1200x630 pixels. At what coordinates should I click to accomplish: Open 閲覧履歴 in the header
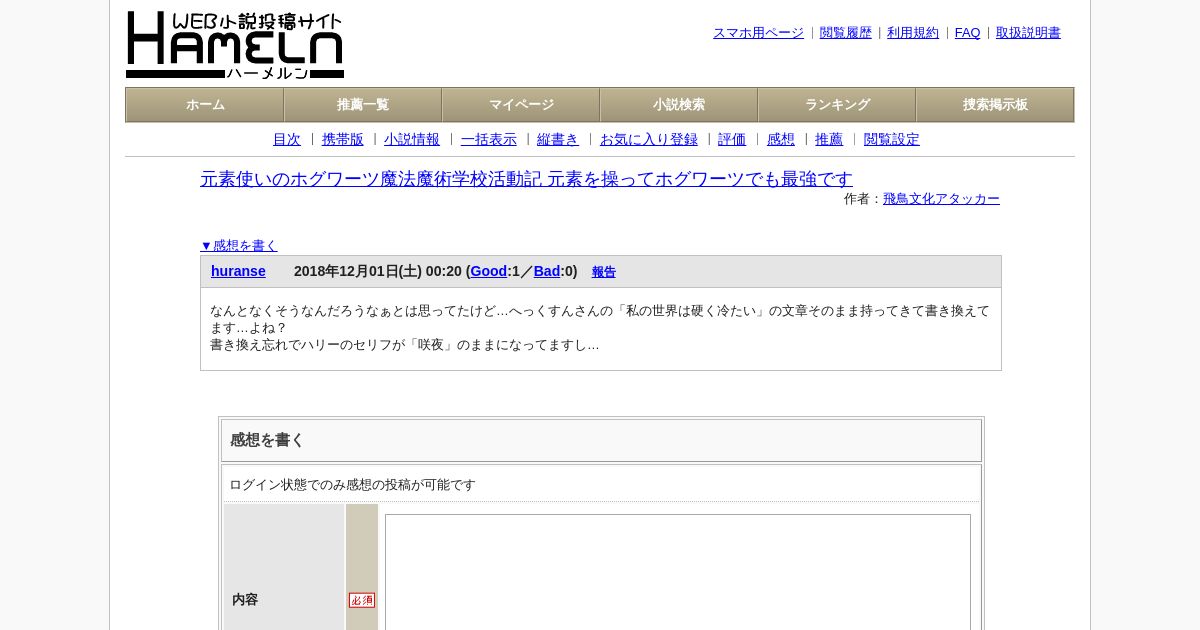point(846,33)
